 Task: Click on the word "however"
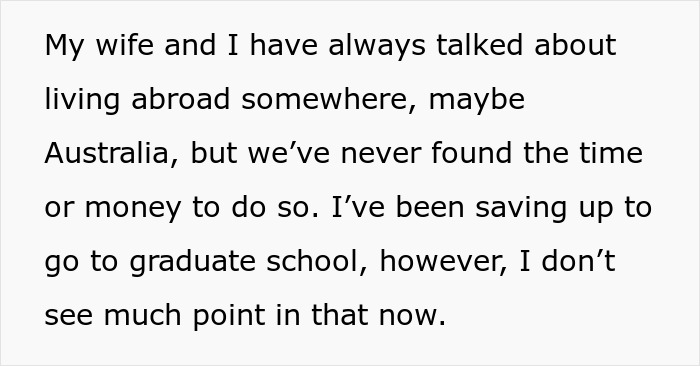coord(443,262)
